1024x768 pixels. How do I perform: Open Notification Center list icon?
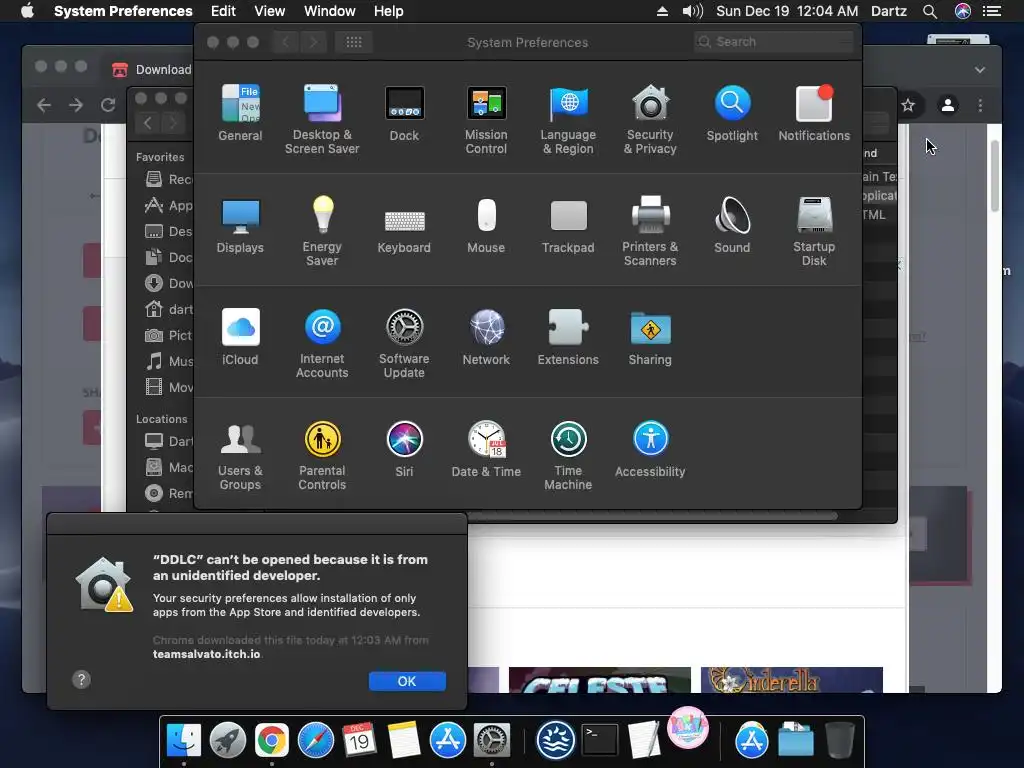pyautogui.click(x=992, y=11)
